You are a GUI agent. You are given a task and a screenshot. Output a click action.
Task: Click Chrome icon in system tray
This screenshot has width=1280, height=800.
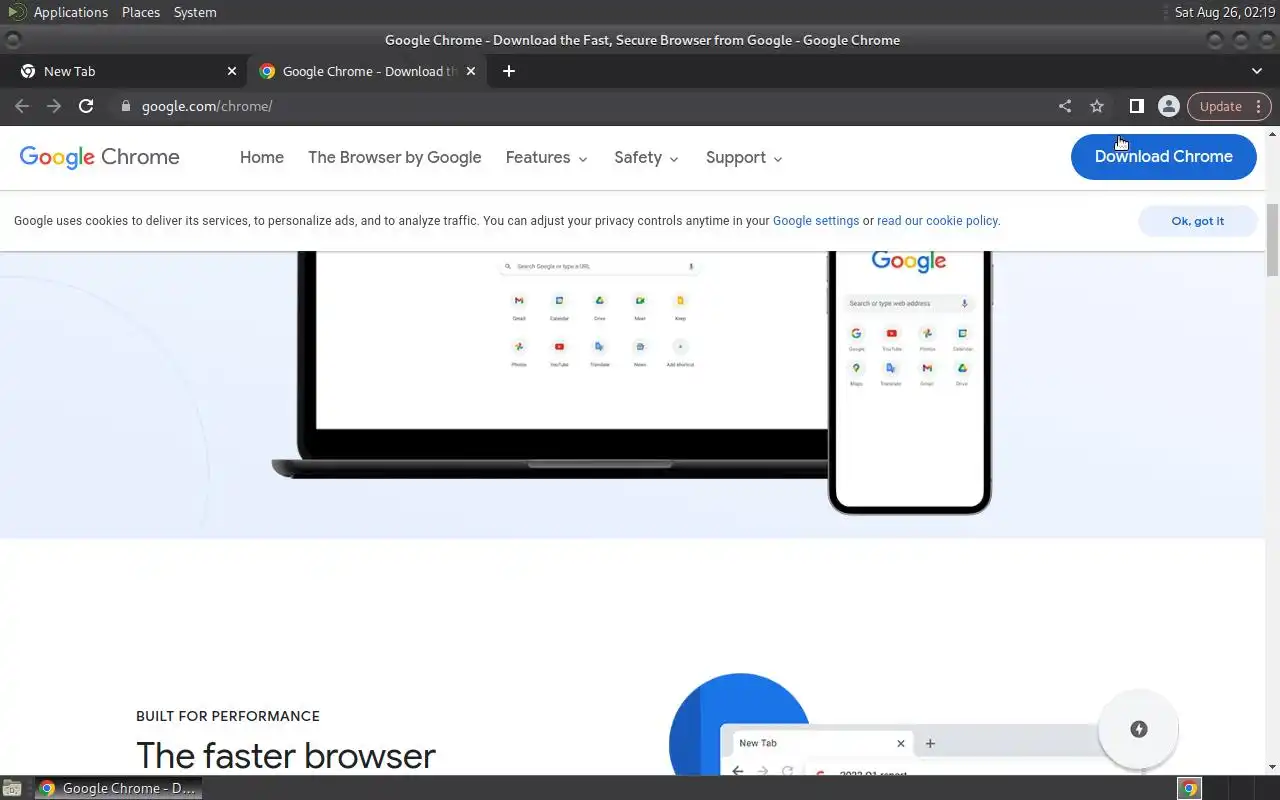(1189, 788)
